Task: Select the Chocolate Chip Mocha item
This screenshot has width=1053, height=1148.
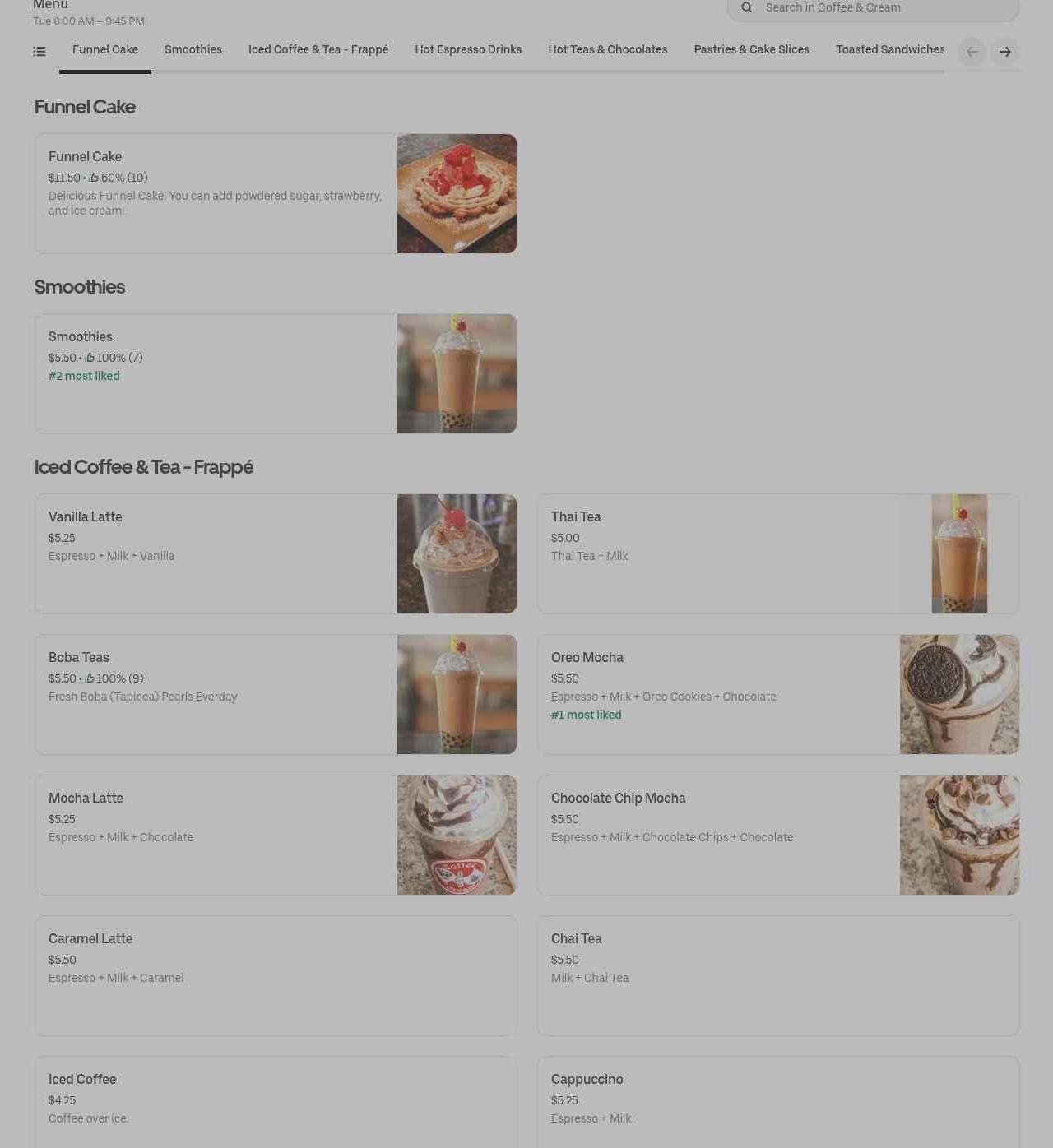Action: [x=778, y=835]
